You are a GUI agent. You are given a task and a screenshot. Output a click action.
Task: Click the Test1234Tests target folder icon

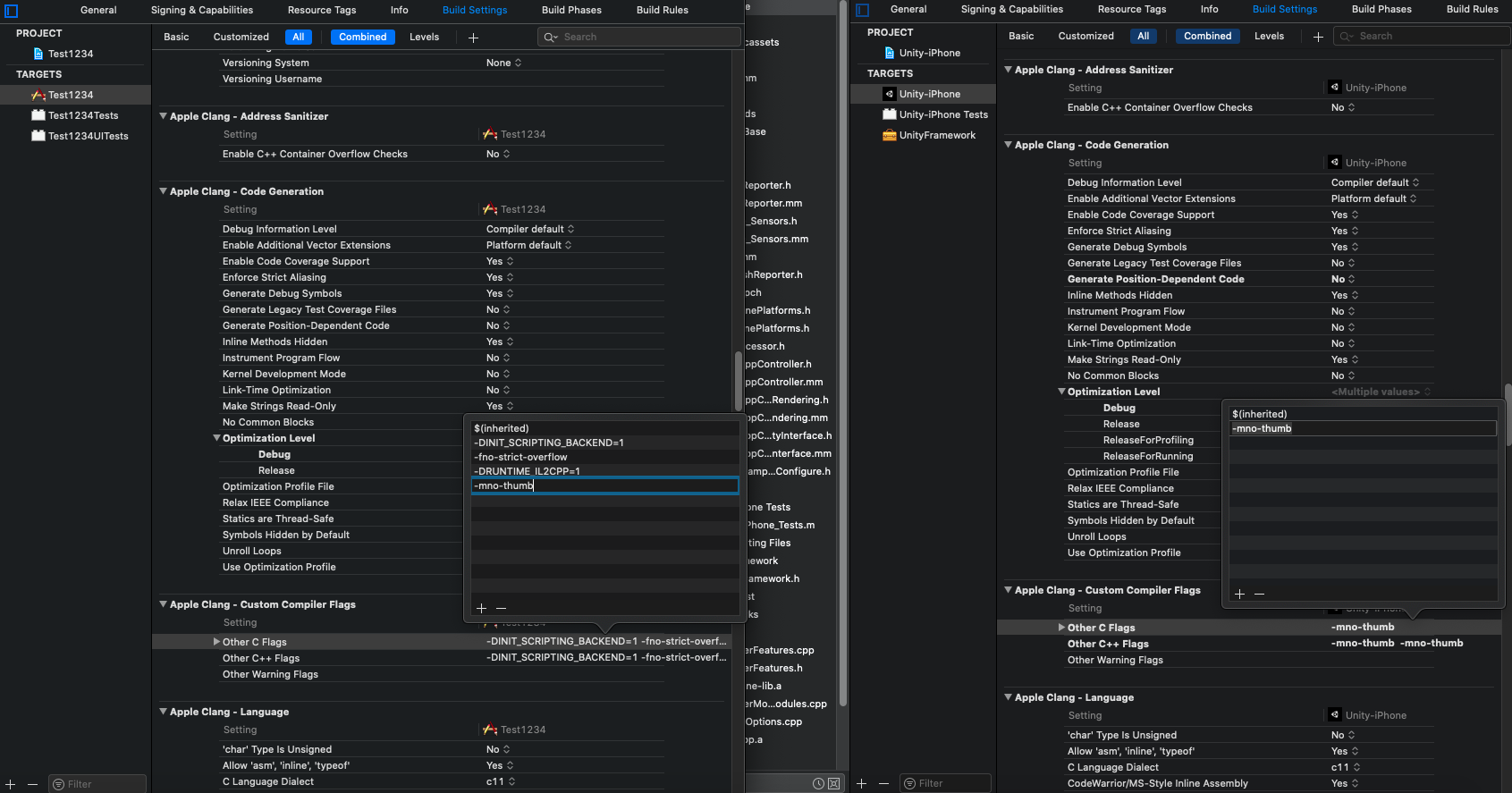point(38,115)
